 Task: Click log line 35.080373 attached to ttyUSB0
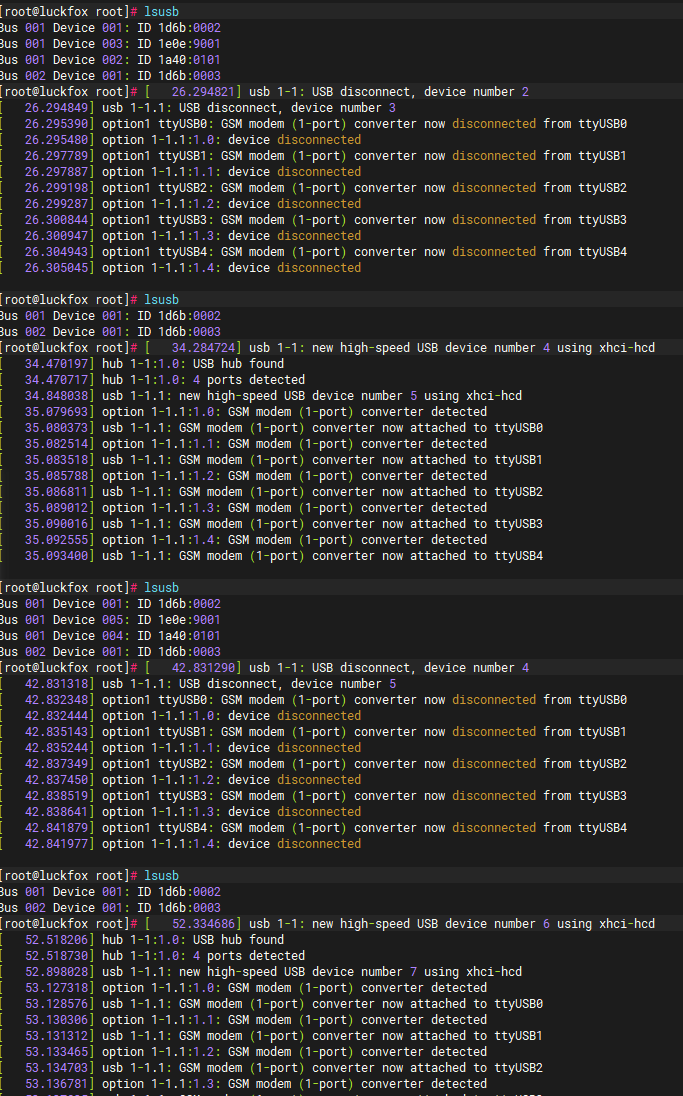[272, 428]
